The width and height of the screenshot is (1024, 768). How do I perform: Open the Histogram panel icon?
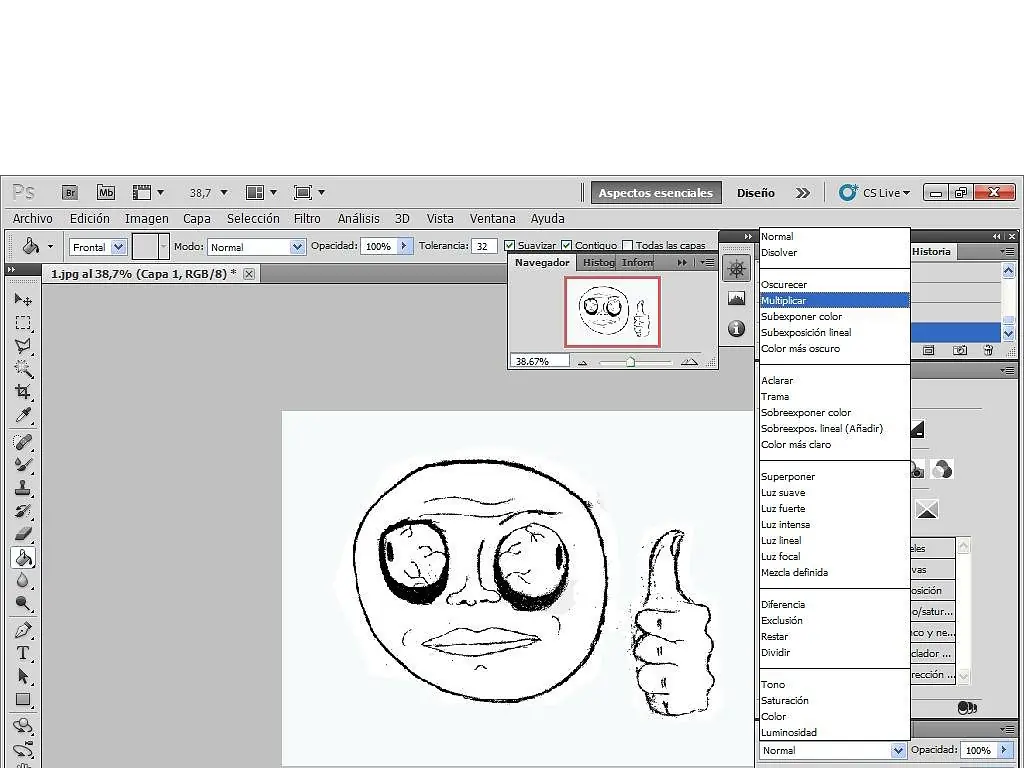[x=736, y=299]
